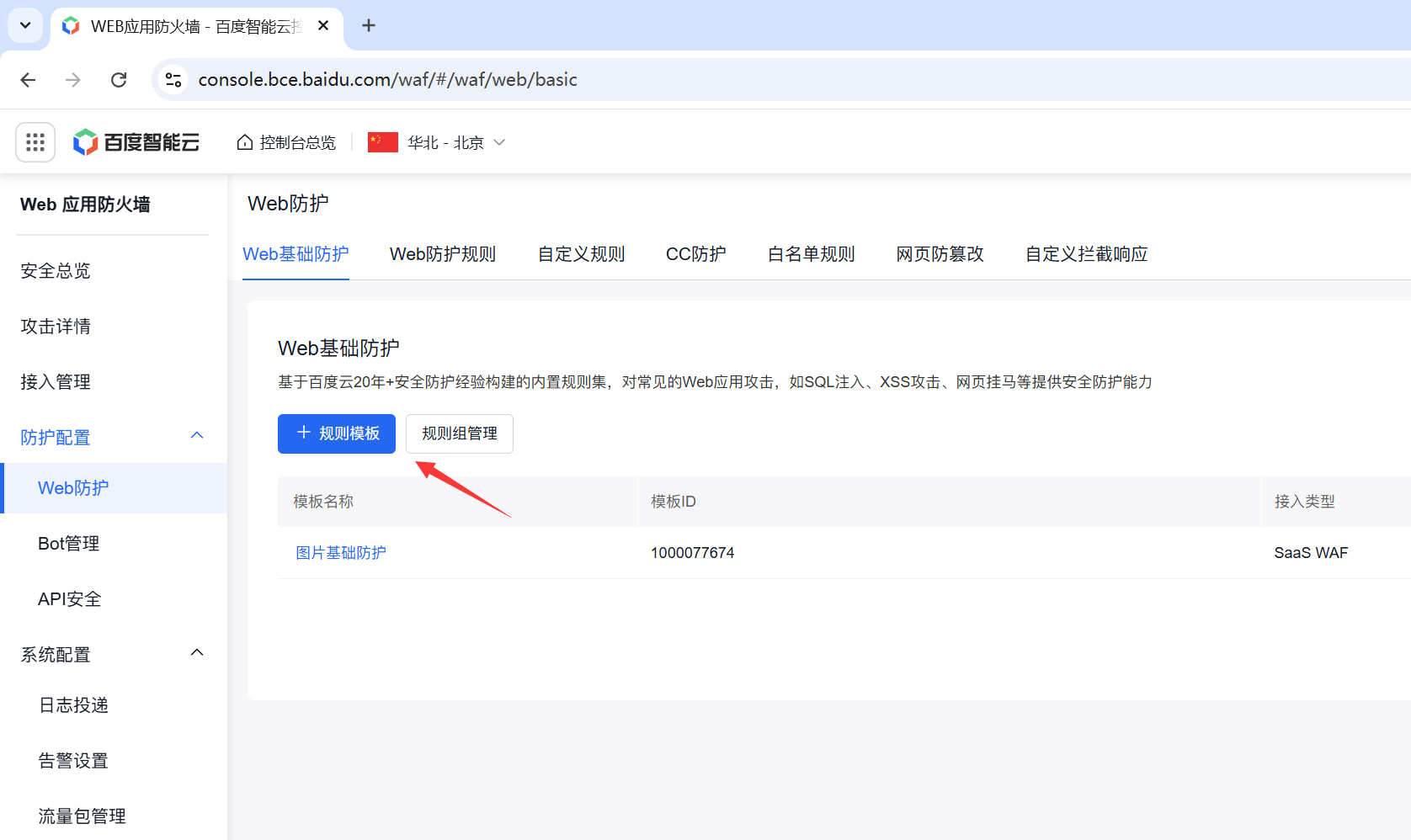Viewport: 1411px width, 840px height.
Task: Click the 百度智能云 logo
Action: (136, 141)
